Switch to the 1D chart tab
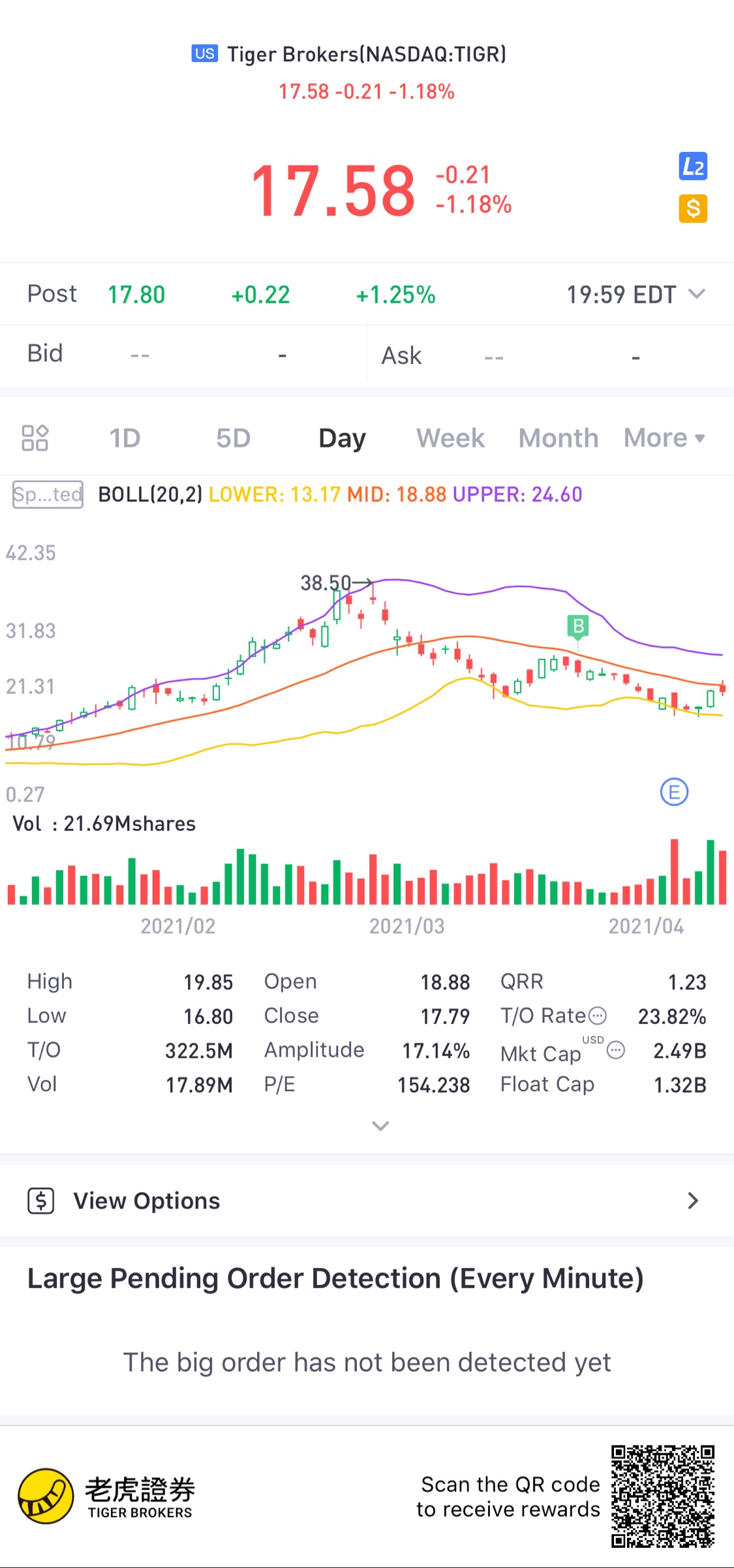The height and width of the screenshot is (1568, 734). (125, 438)
